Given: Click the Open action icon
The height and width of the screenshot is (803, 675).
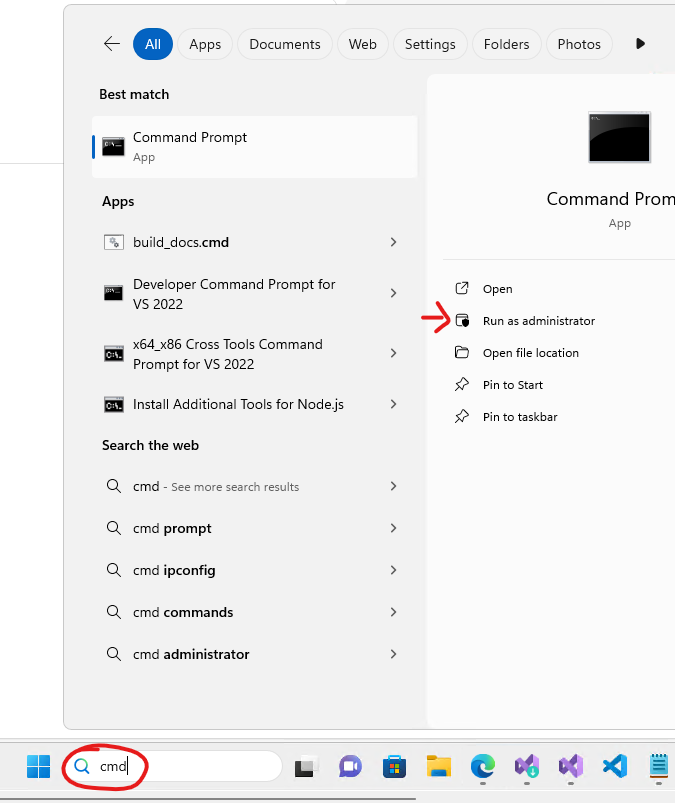Looking at the screenshot, I should point(462,288).
